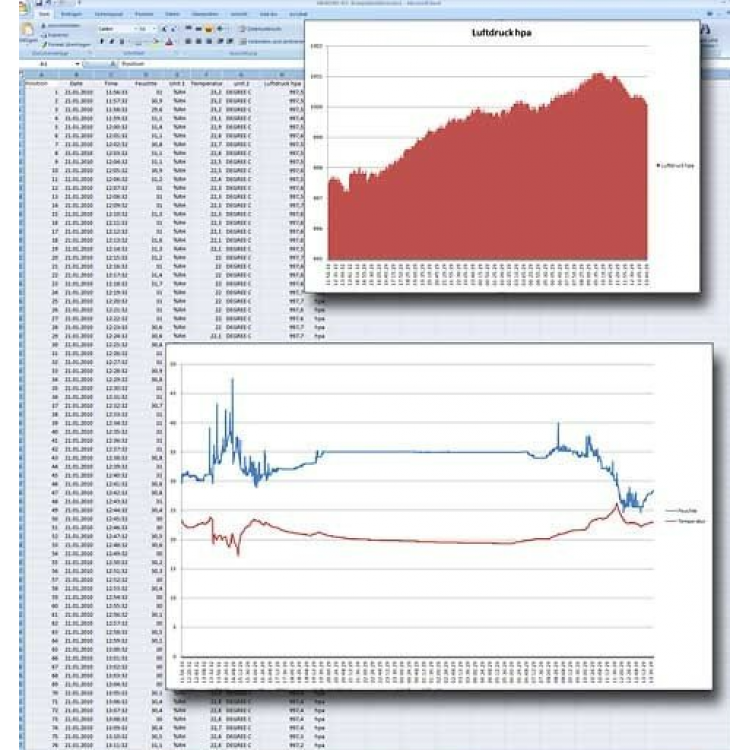Open the arrow under the Einfügen paste button
The height and width of the screenshot is (750, 750).
pyautogui.click(x=27, y=45)
